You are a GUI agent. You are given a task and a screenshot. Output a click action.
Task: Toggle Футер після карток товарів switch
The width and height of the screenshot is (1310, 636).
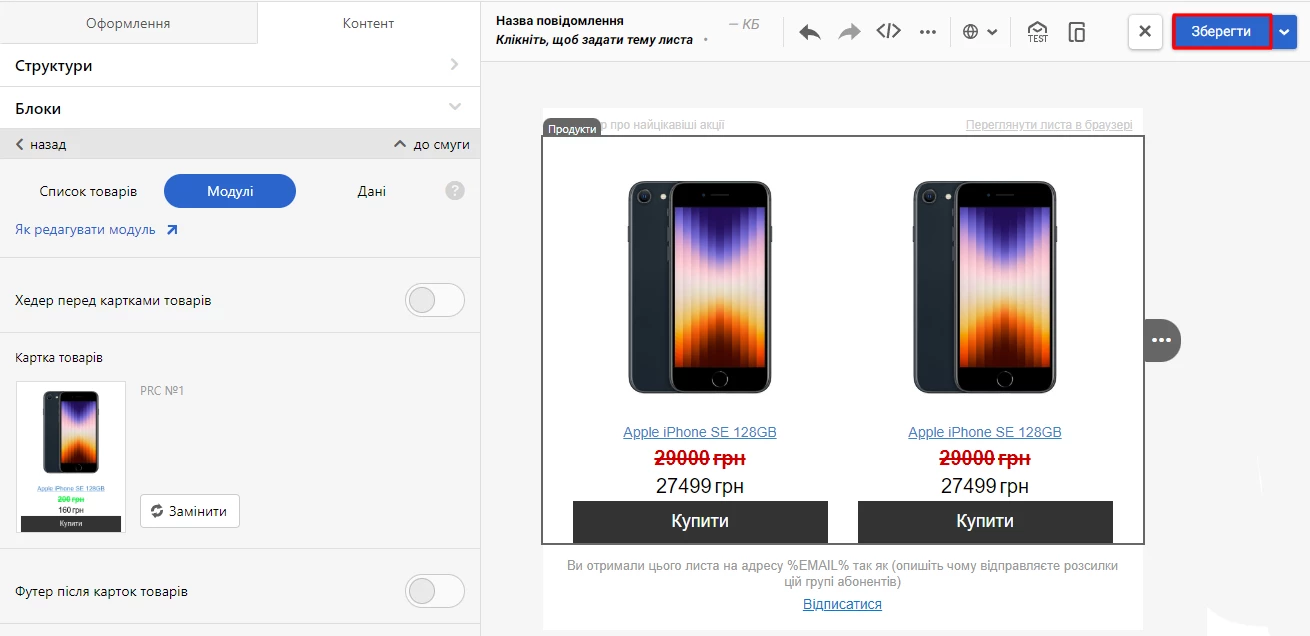point(435,591)
